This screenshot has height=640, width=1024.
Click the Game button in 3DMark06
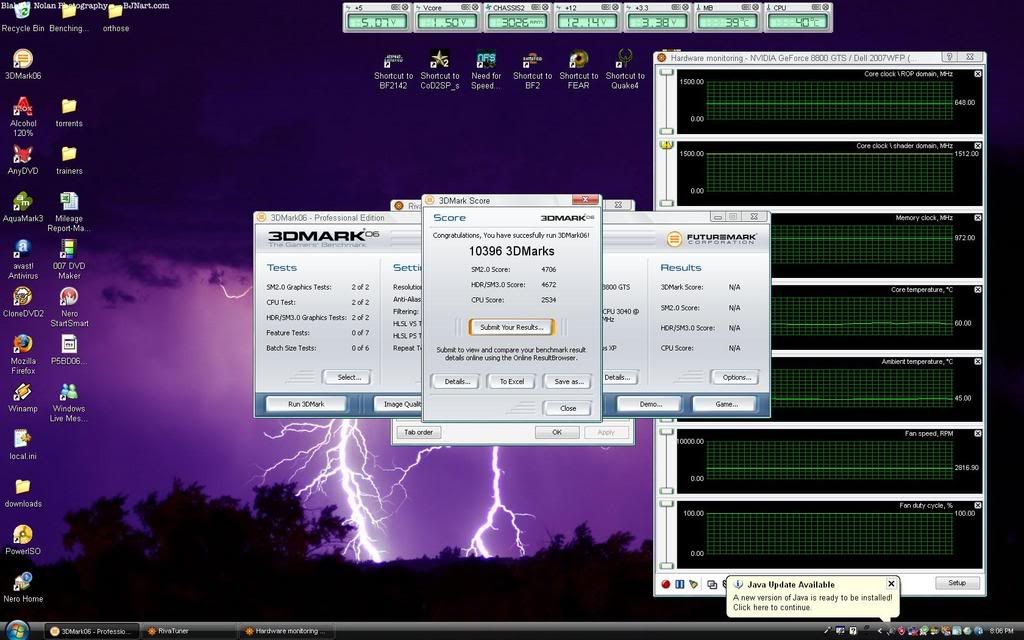[x=726, y=404]
